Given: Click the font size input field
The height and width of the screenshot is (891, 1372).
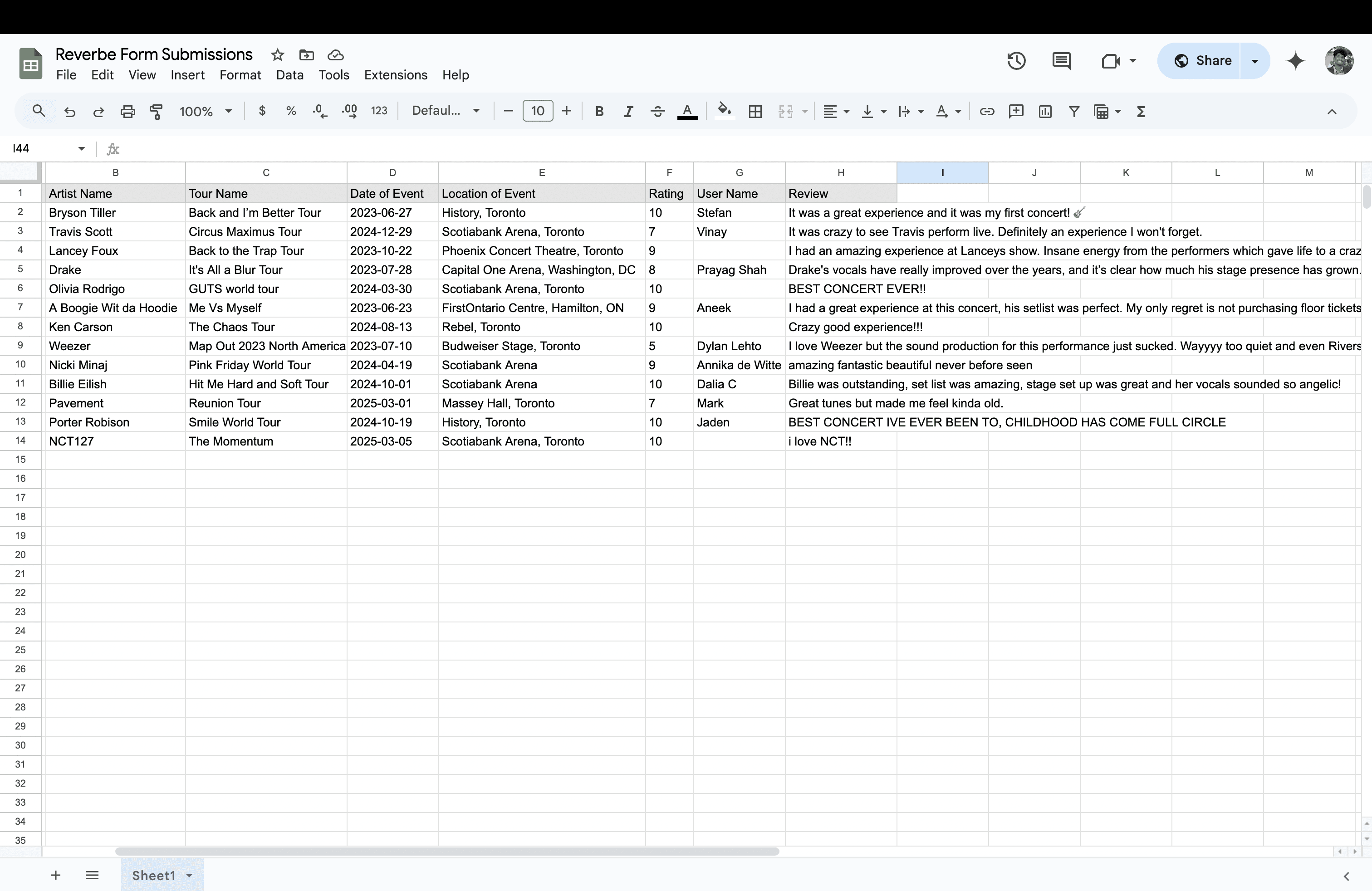Looking at the screenshot, I should [537, 111].
